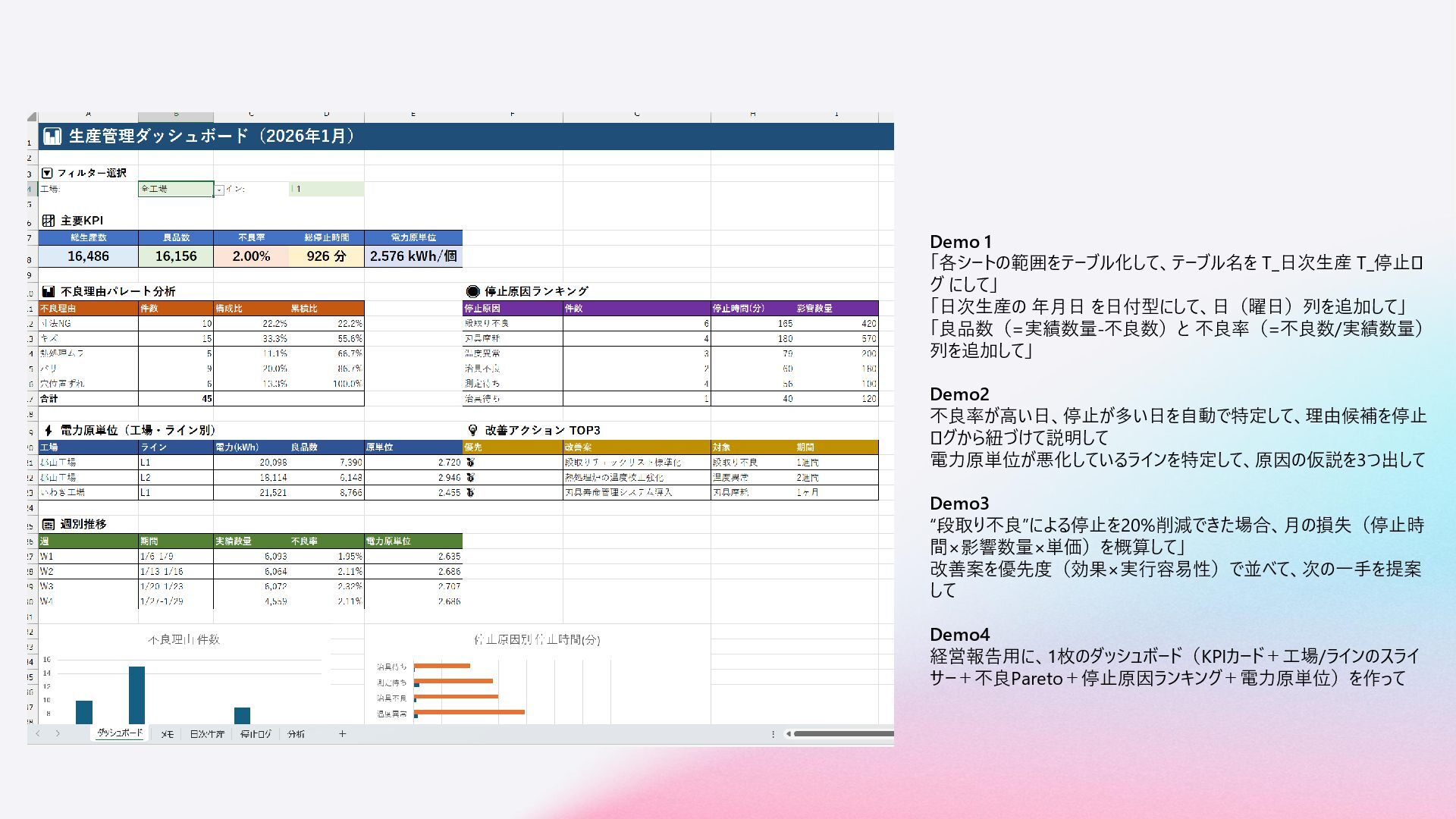Click the select-all corner triangle of the sheet

click(x=32, y=117)
